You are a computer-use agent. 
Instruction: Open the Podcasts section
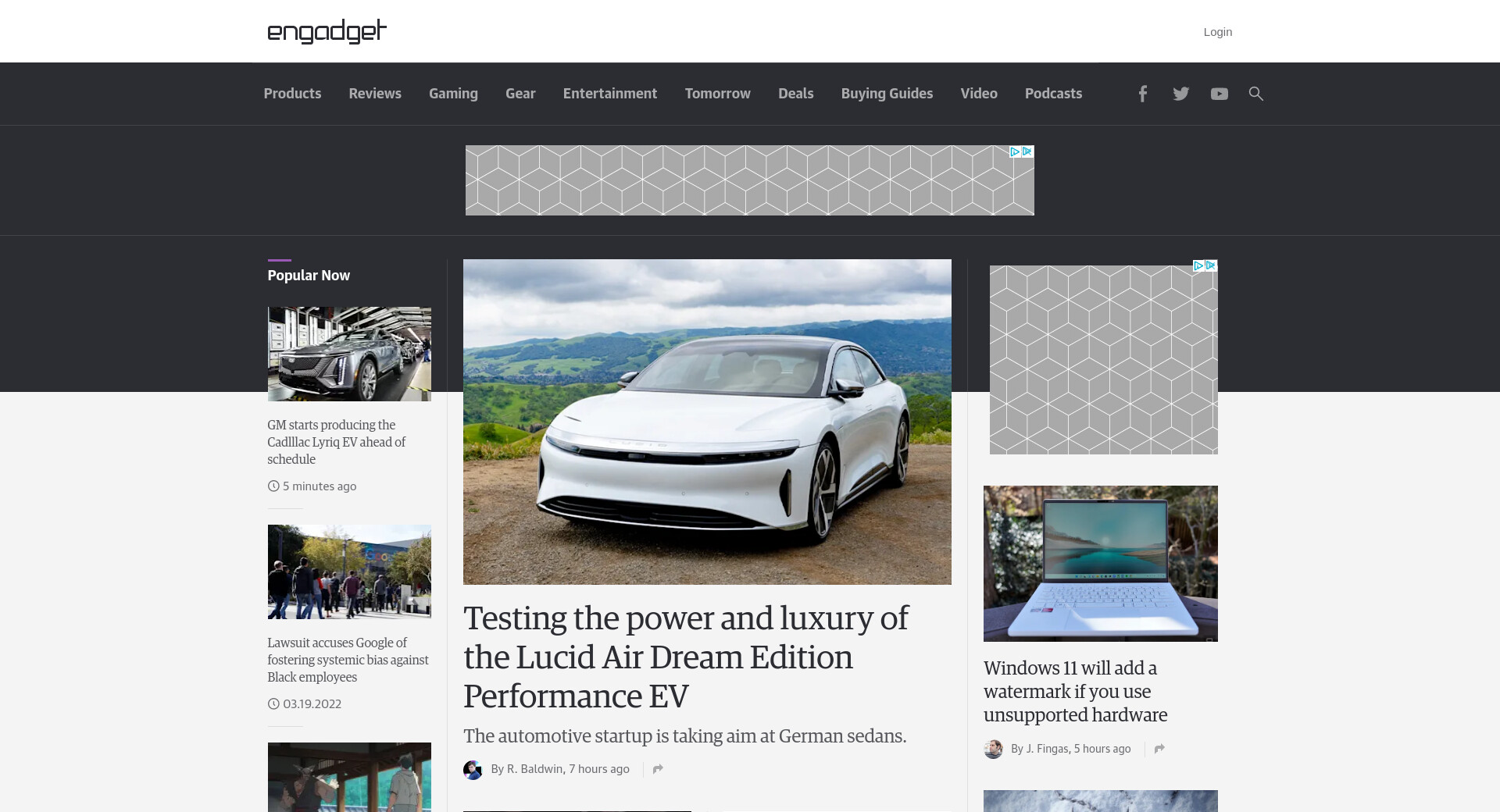tap(1053, 94)
